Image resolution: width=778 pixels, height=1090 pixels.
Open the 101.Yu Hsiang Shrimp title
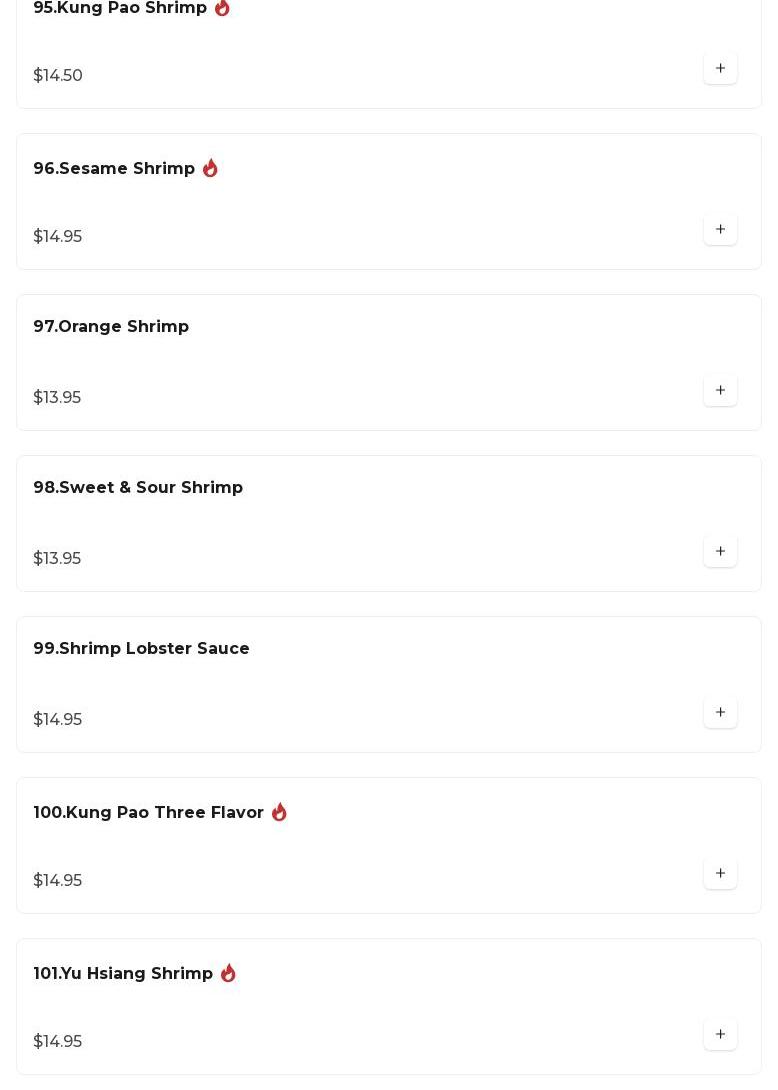tap(123, 974)
